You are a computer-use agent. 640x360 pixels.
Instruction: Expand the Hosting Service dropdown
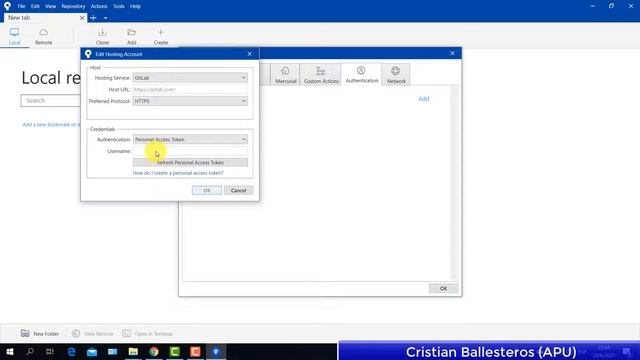coord(190,78)
